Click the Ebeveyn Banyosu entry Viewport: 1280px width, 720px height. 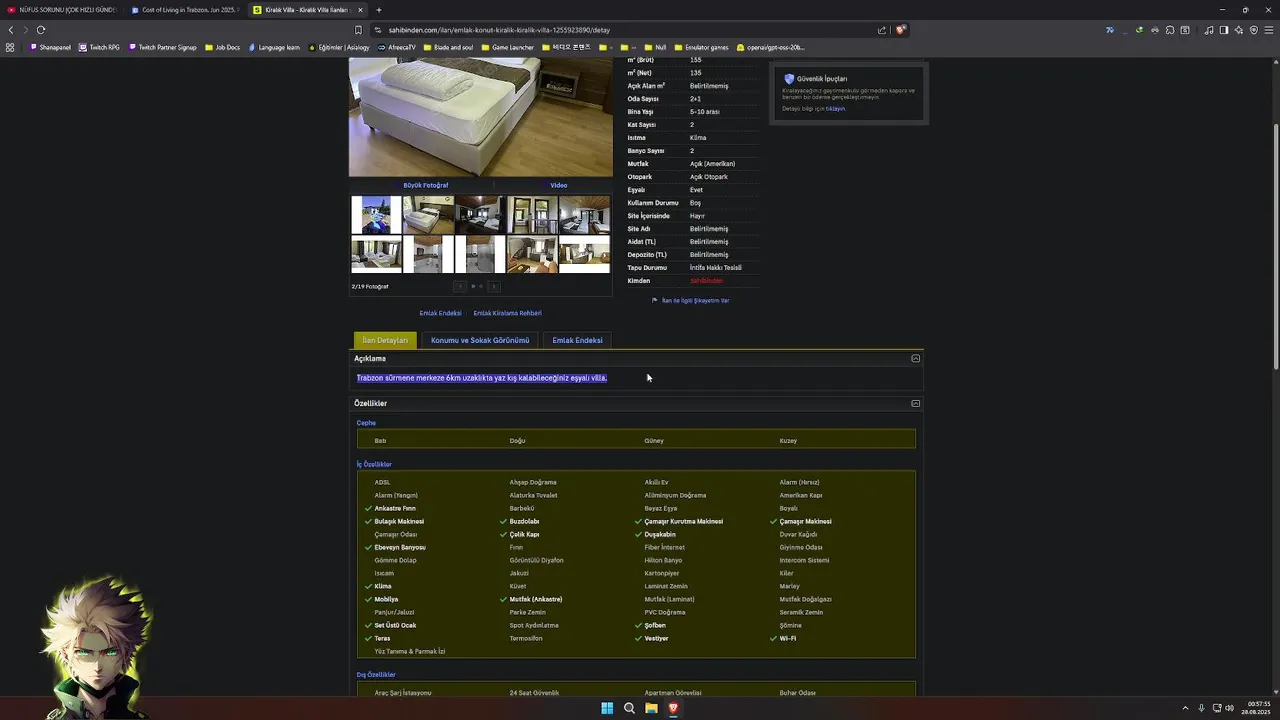click(x=400, y=547)
